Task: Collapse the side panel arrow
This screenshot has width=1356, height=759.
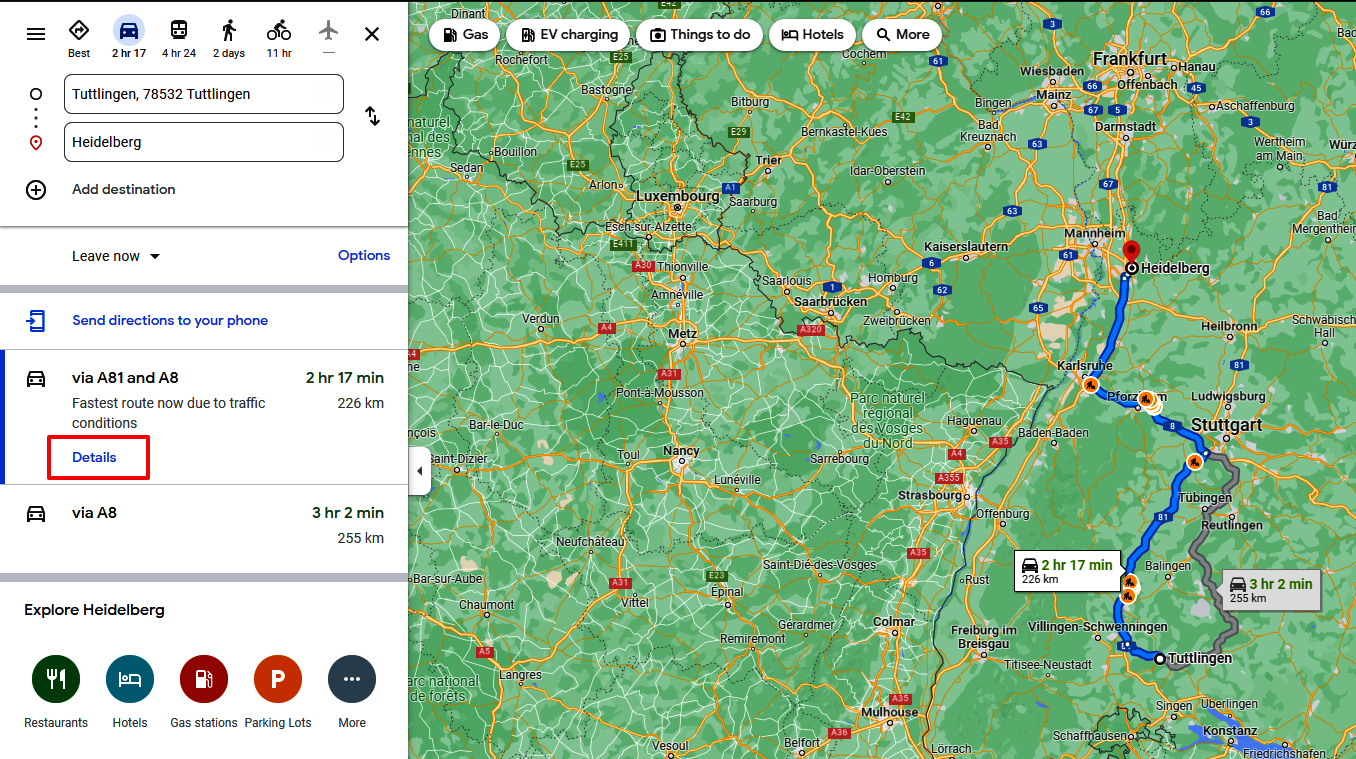Action: [x=420, y=471]
